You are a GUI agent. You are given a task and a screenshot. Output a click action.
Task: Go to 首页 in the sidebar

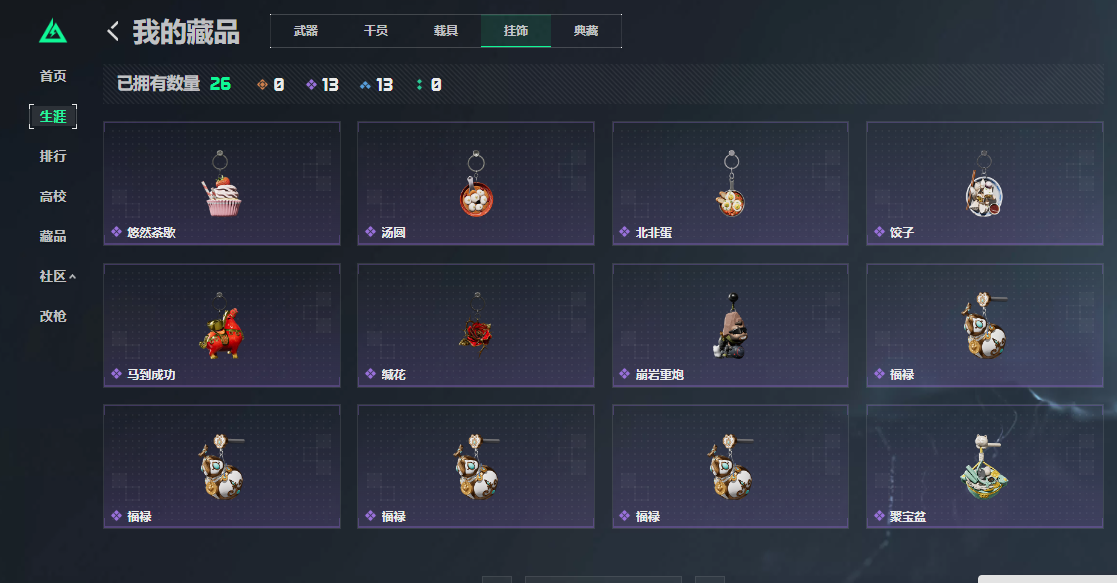[x=53, y=76]
